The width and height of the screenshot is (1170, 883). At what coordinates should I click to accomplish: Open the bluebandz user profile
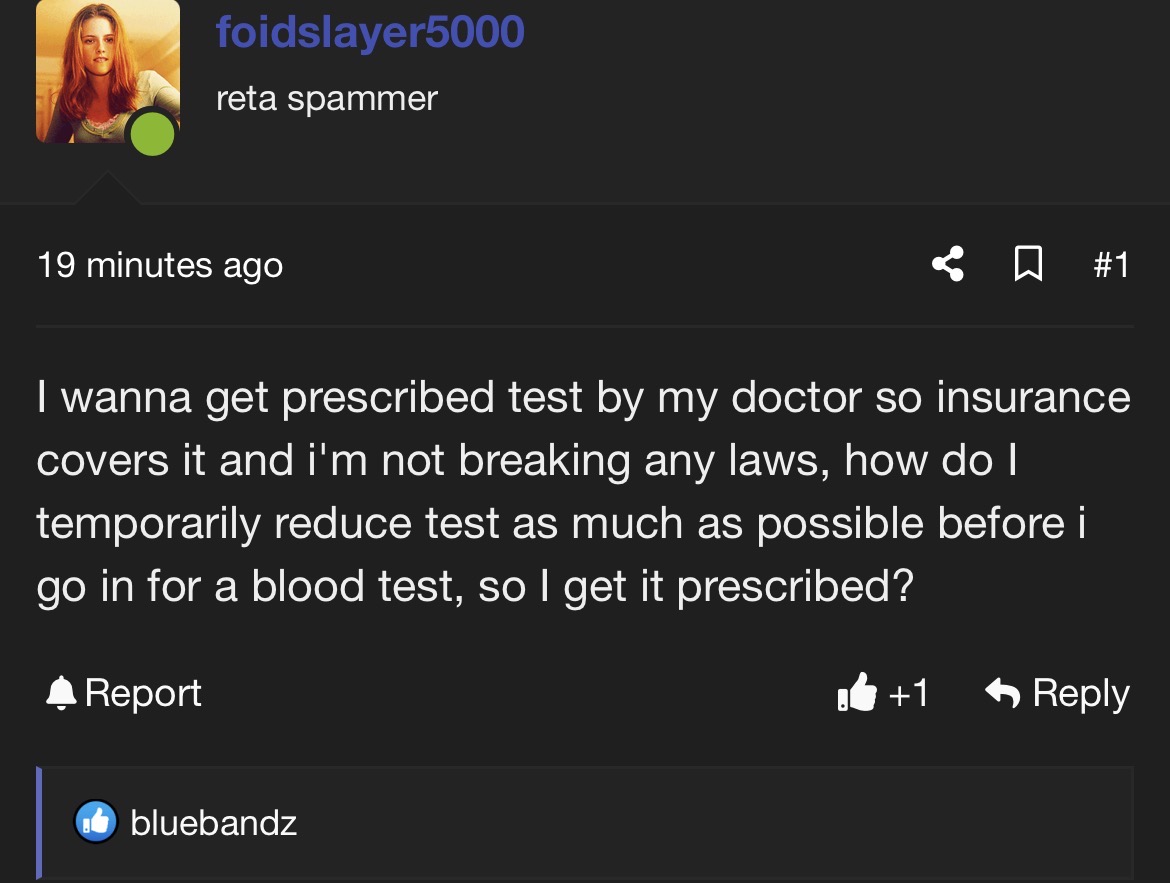pyautogui.click(x=213, y=823)
